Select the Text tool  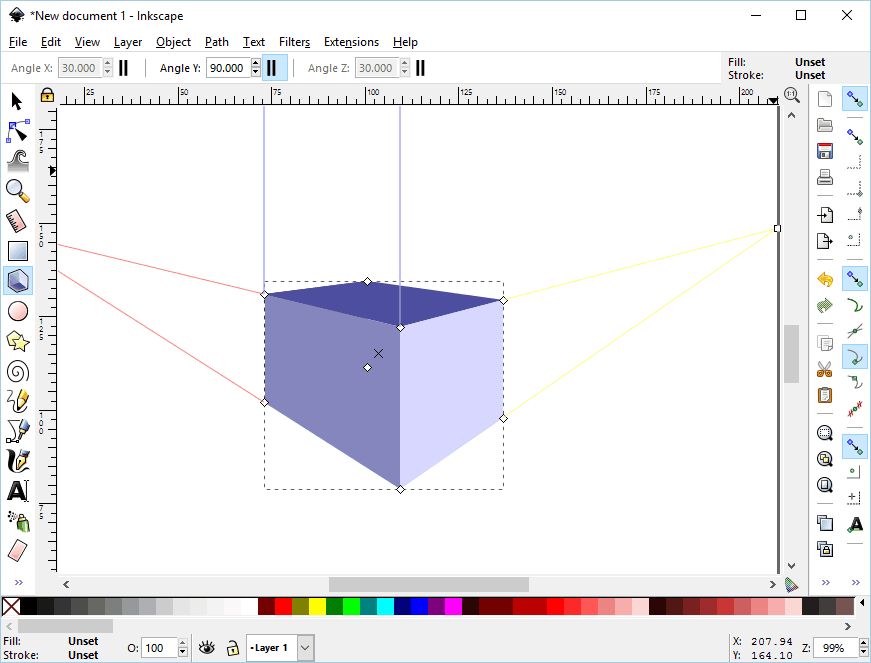(x=17, y=491)
